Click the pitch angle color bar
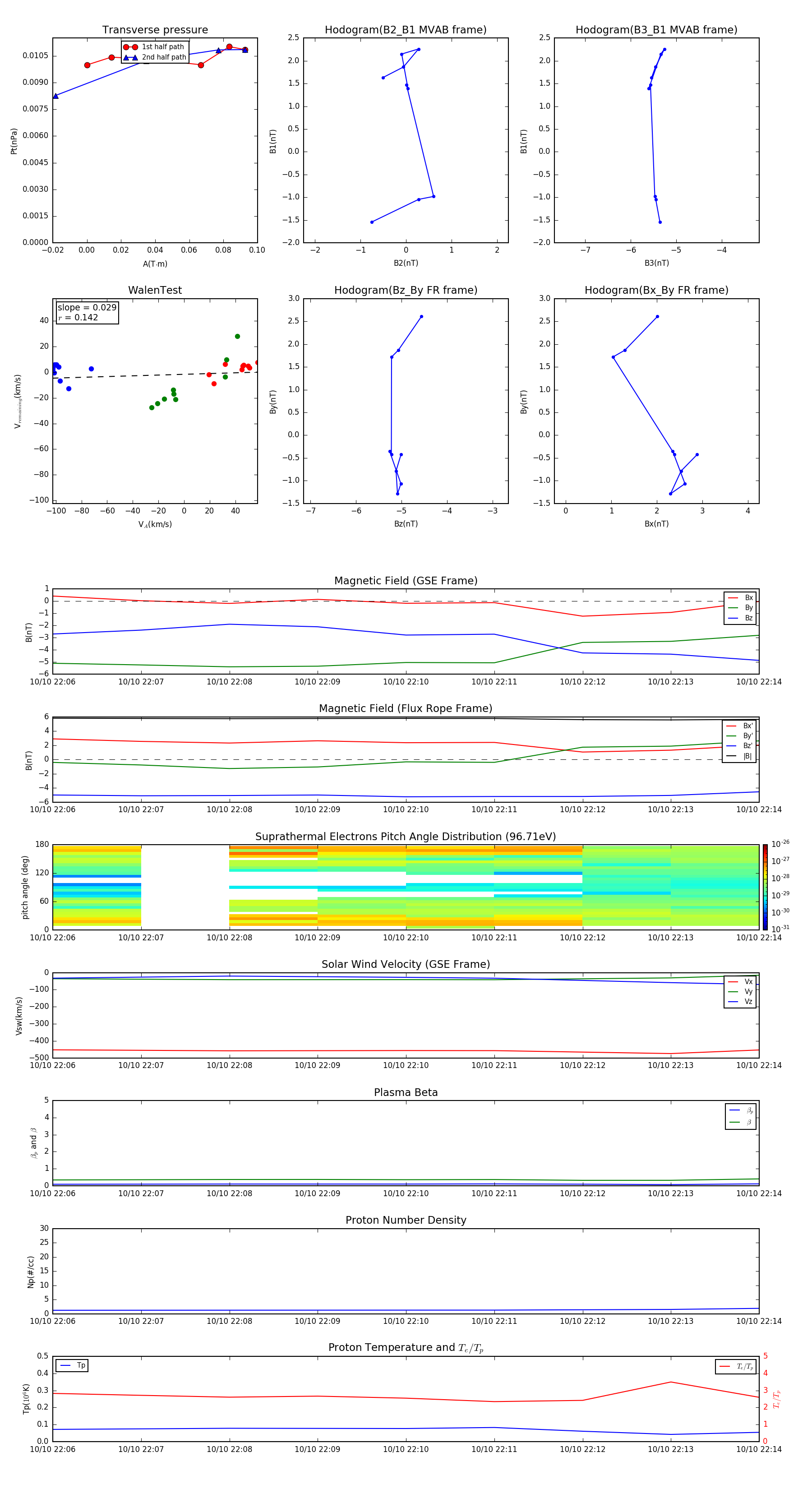Image resolution: width=812 pixels, height=1489 pixels. click(765, 887)
